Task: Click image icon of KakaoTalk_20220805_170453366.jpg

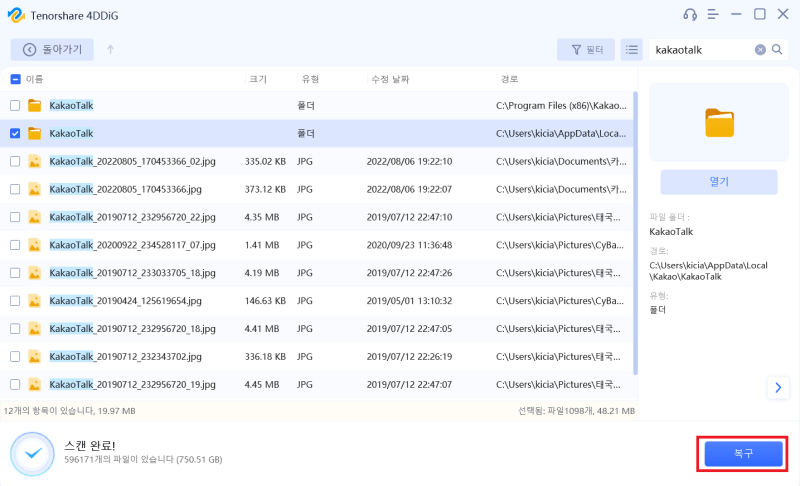Action: [35, 189]
